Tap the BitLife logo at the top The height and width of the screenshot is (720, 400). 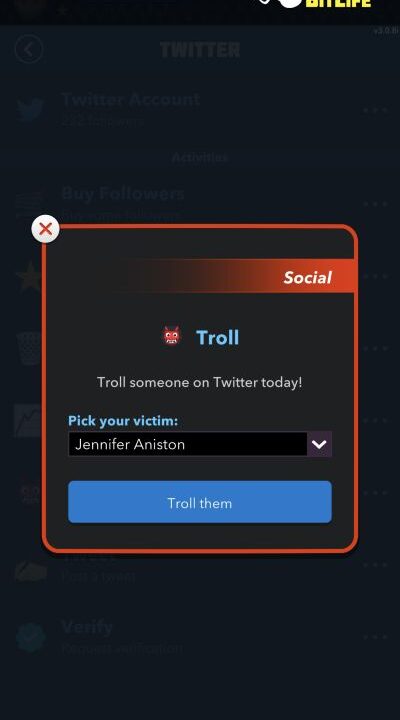point(316,4)
